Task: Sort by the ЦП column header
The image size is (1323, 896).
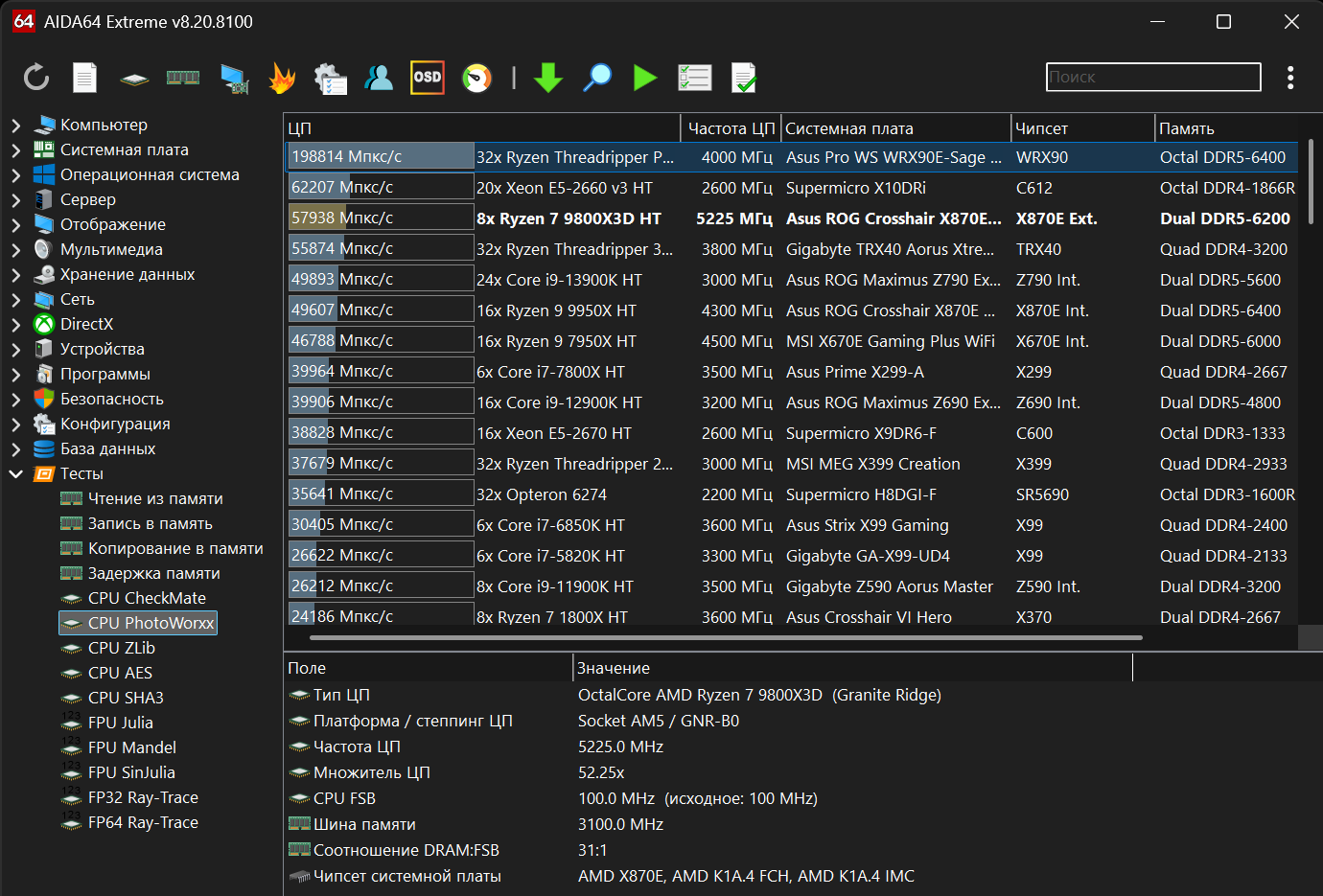Action: tap(482, 128)
